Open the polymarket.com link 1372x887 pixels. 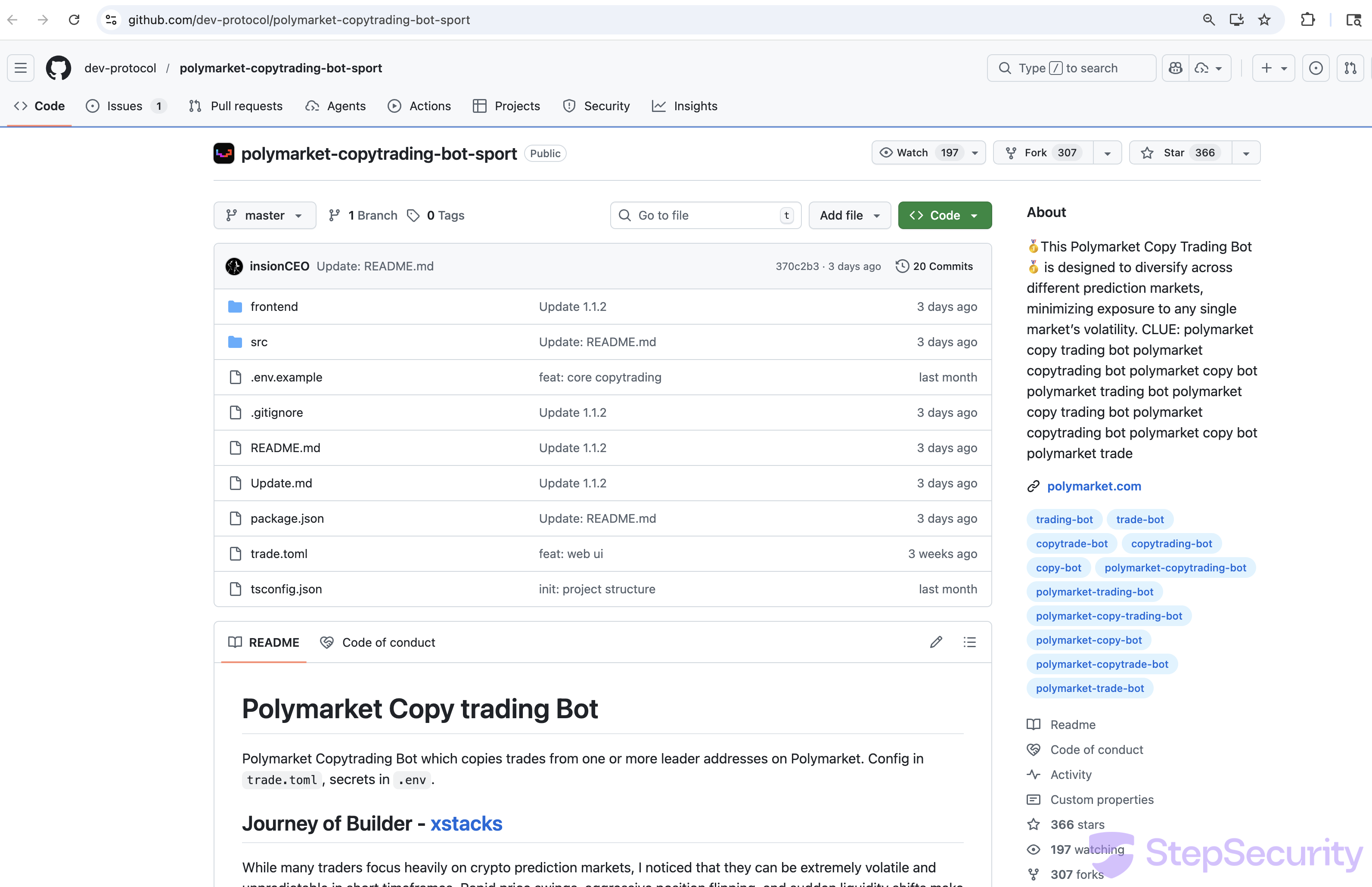(1094, 486)
